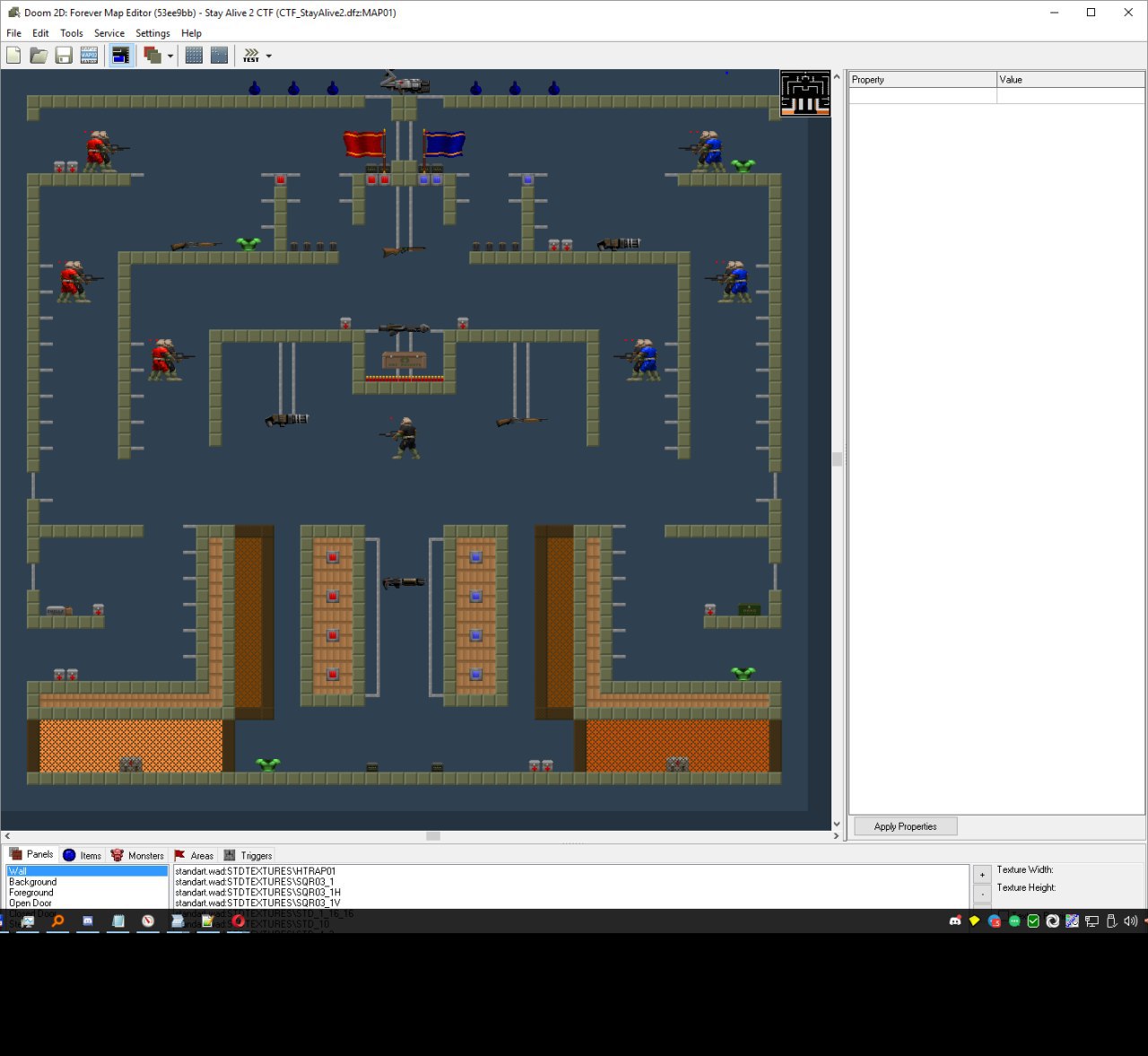This screenshot has height=1056, width=1148.
Task: Select texture STDTEXTURES\SQR03_1H in list
Action: click(x=570, y=893)
